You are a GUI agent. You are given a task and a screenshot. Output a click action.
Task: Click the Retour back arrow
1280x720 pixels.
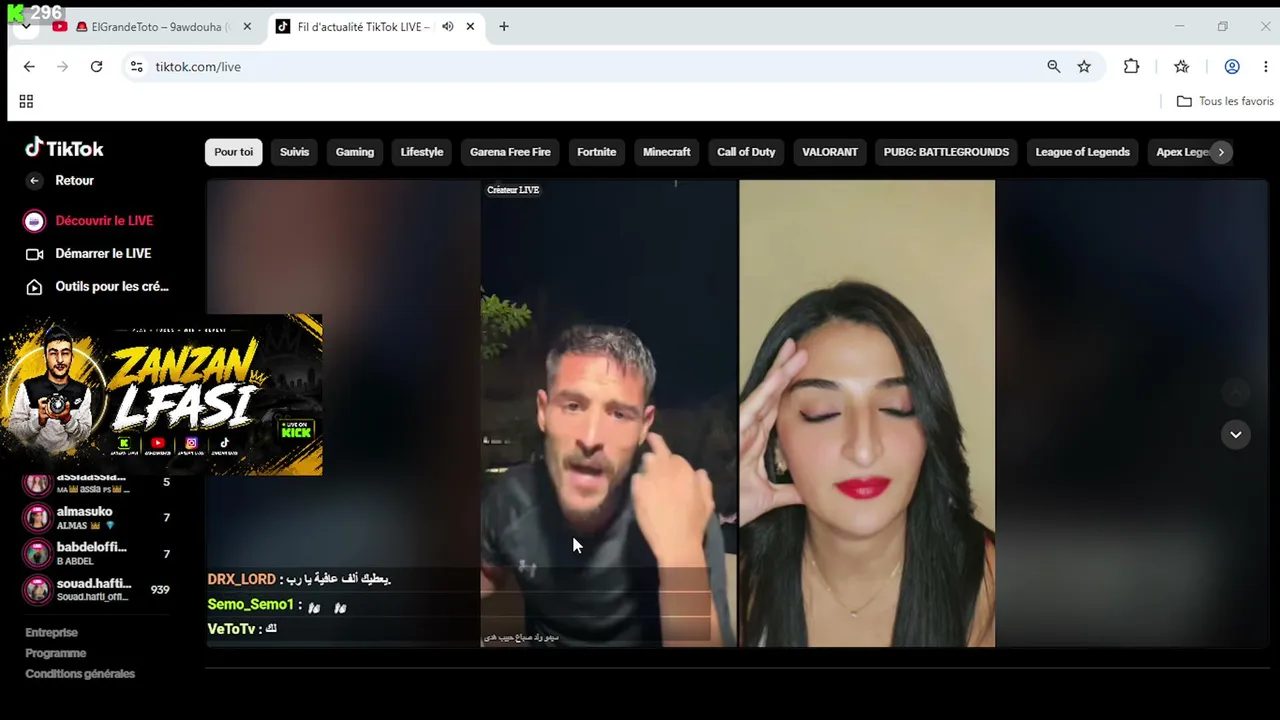coord(35,181)
